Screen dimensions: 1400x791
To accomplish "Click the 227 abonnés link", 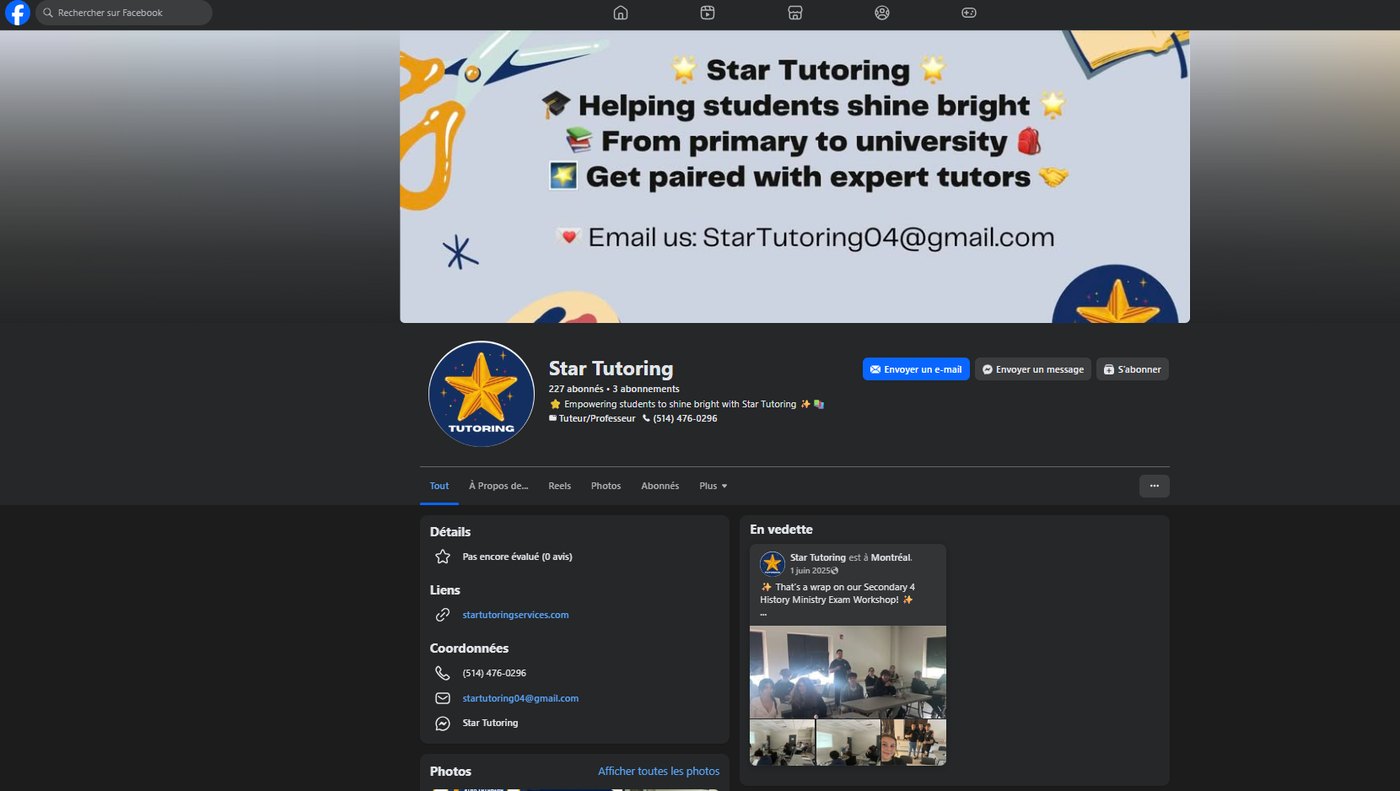I will (576, 389).
